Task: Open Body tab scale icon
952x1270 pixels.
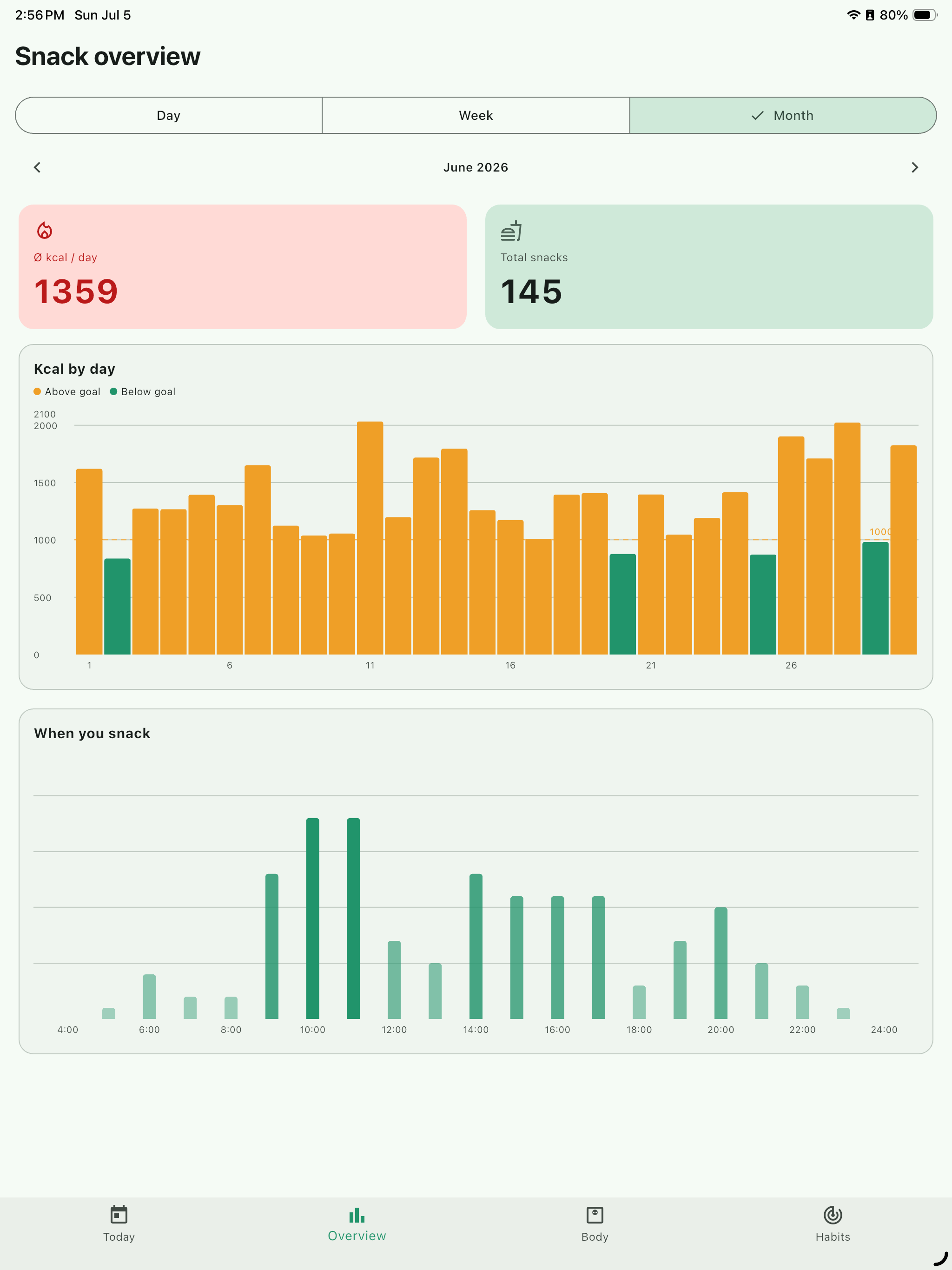Action: (595, 1215)
